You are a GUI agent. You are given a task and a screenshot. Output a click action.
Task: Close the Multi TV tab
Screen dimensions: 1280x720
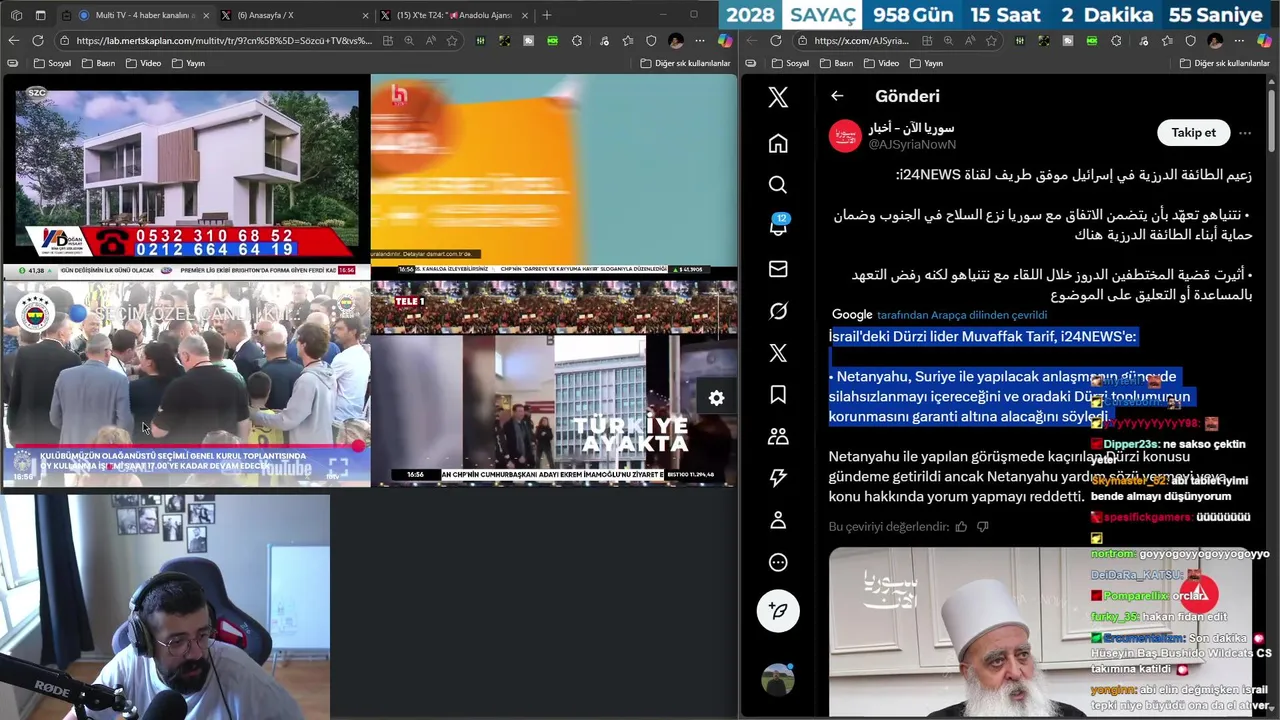tap(205, 15)
